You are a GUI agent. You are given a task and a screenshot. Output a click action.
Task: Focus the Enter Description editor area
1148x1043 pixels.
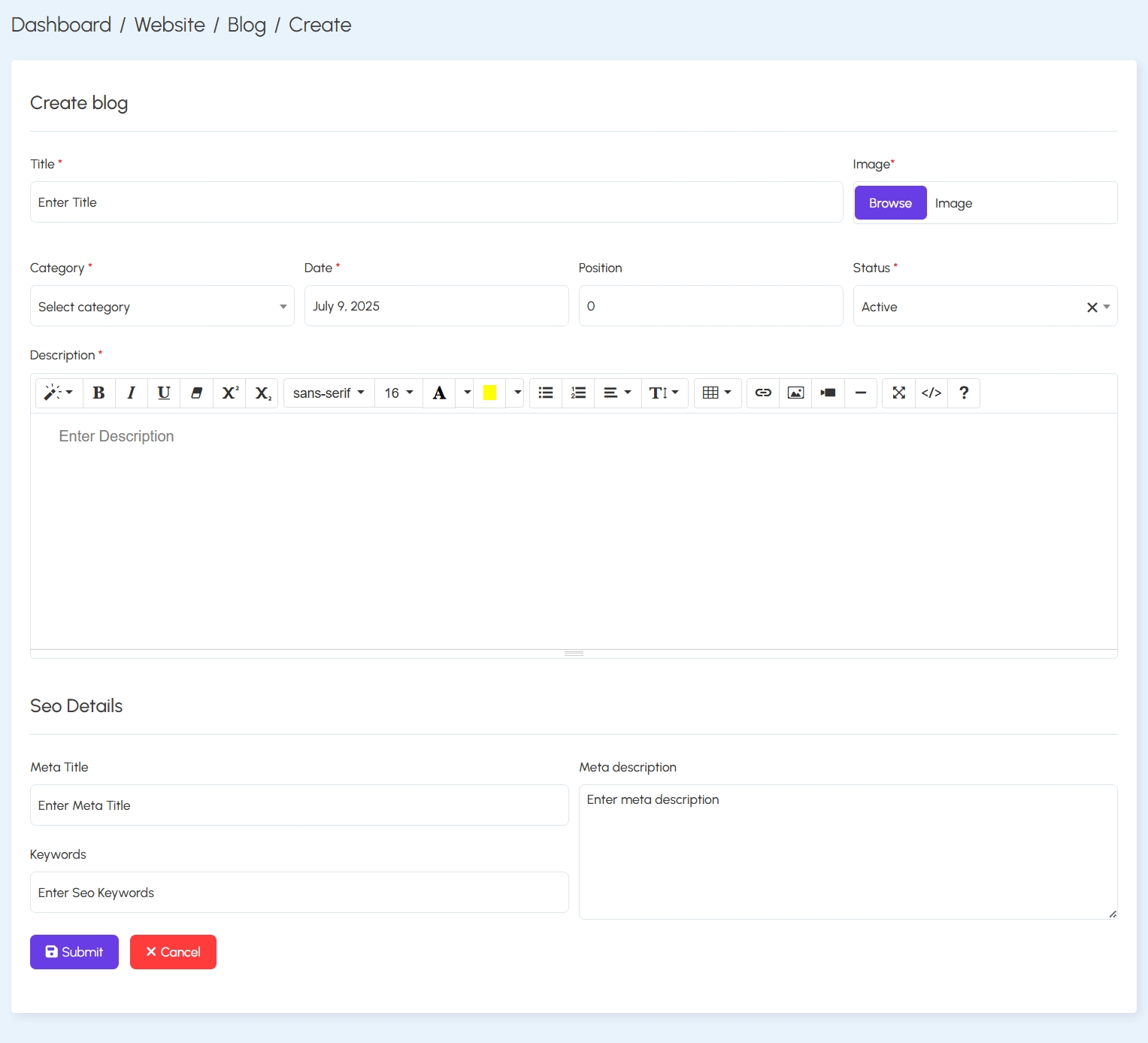click(574, 531)
